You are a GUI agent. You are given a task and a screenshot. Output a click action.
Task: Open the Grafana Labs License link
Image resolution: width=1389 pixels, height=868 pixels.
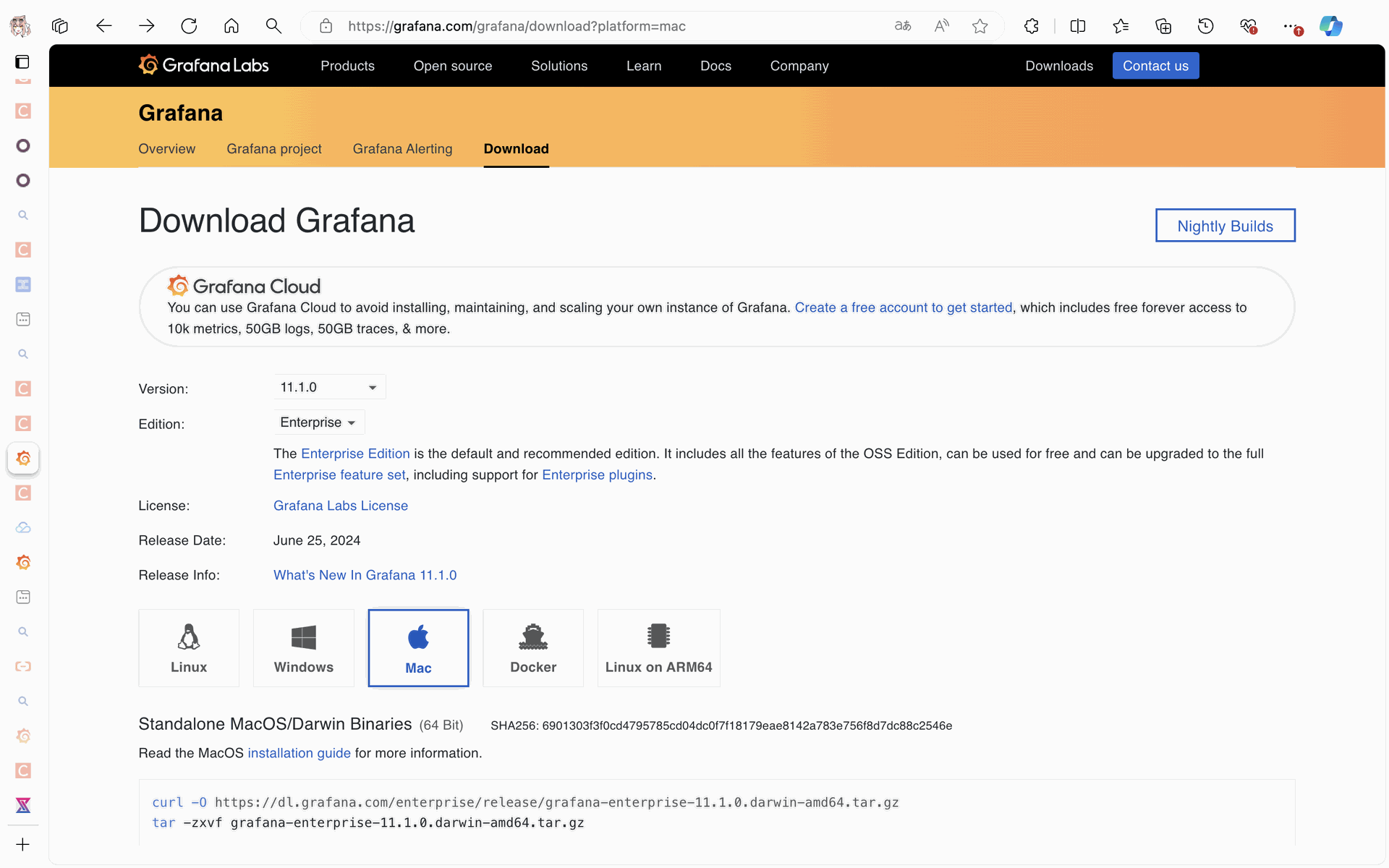pos(341,506)
